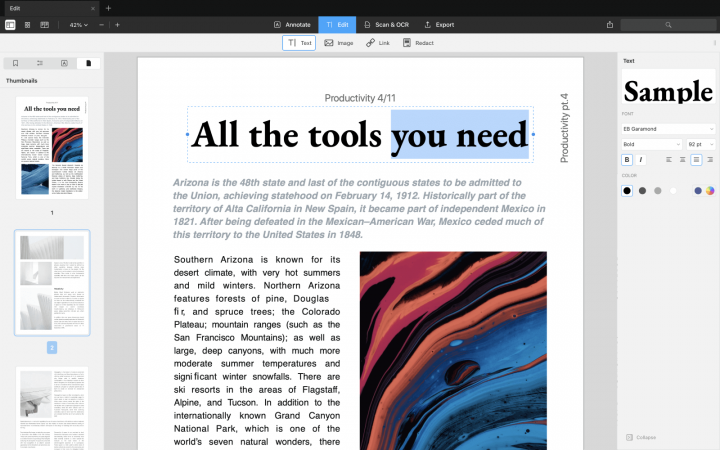Viewport: 720px width, 450px height.
Task: Click the 'Productivity 4/11' header text
Action: click(x=360, y=98)
